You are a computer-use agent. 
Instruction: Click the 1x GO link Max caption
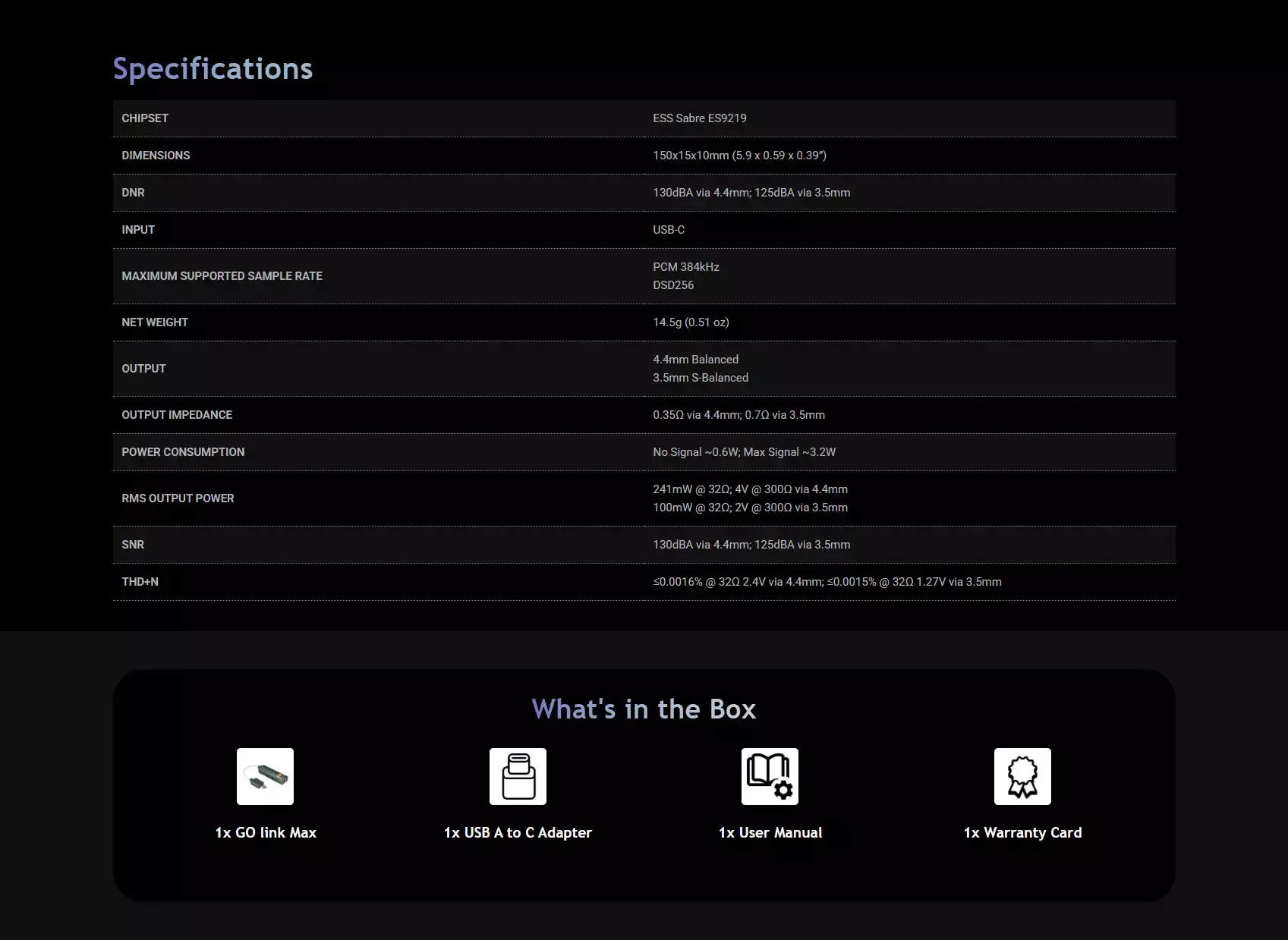[266, 832]
